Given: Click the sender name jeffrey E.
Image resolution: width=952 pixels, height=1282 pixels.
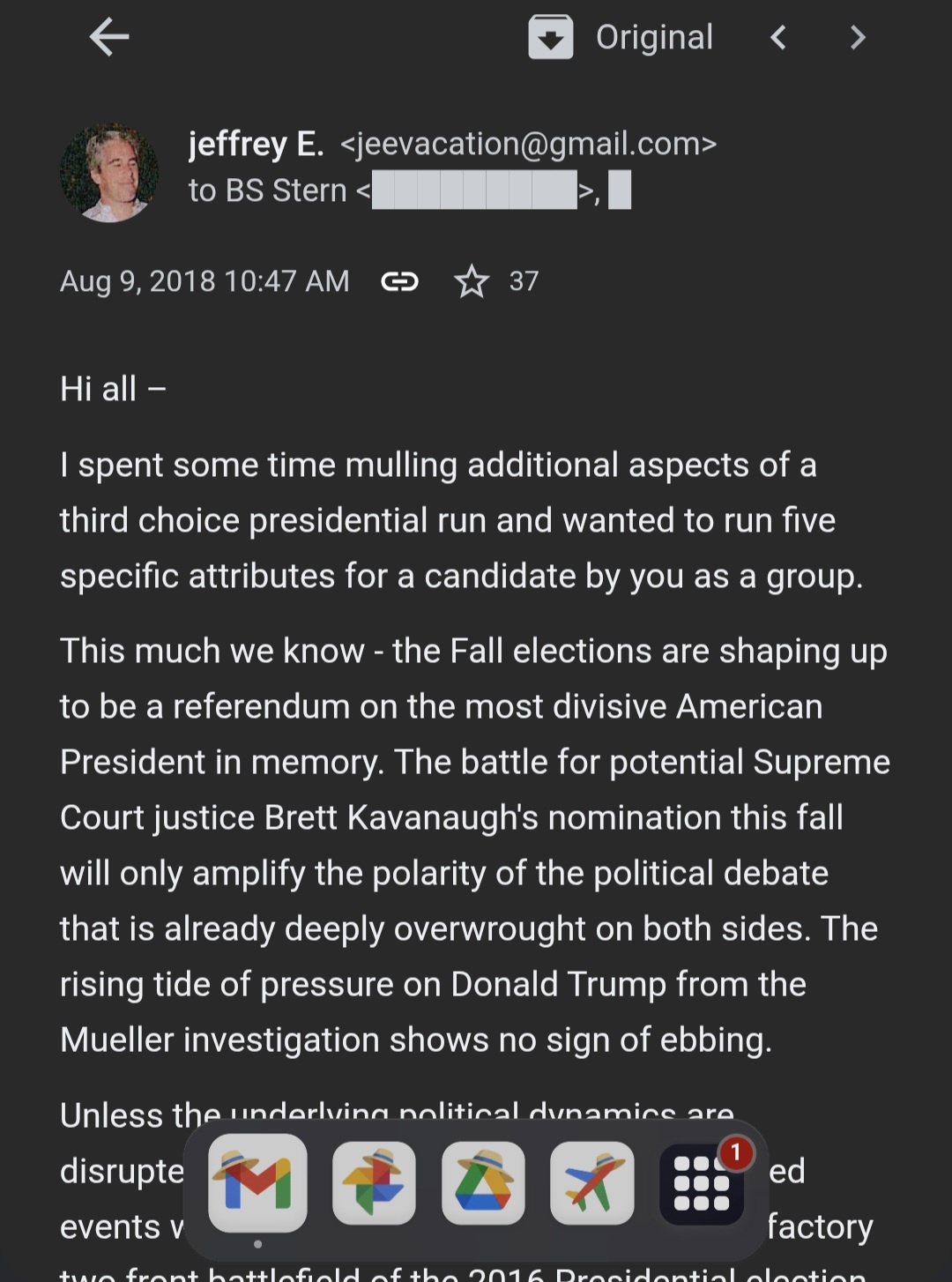Looking at the screenshot, I should pyautogui.click(x=256, y=144).
